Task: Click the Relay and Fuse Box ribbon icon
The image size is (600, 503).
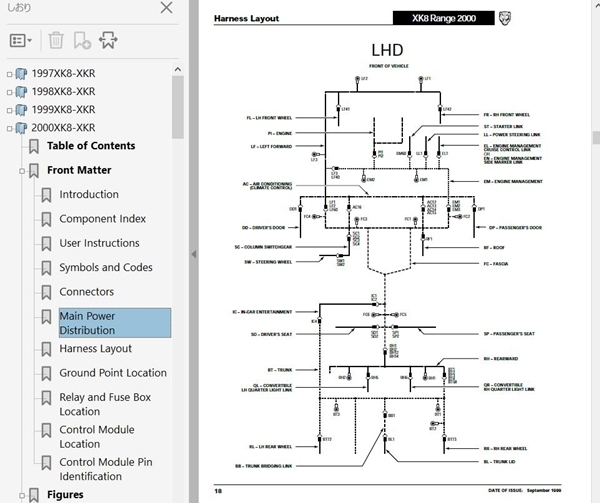Action: click(46, 398)
